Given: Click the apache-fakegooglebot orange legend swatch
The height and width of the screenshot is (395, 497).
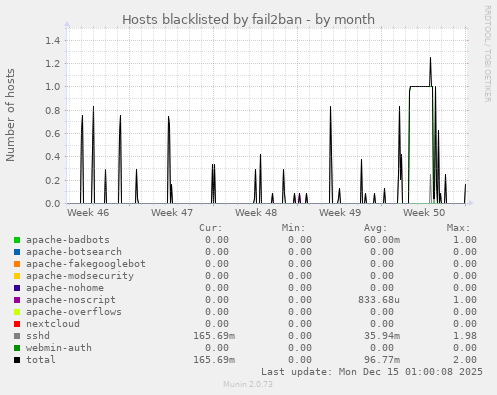Looking at the screenshot, I should (x=17, y=264).
